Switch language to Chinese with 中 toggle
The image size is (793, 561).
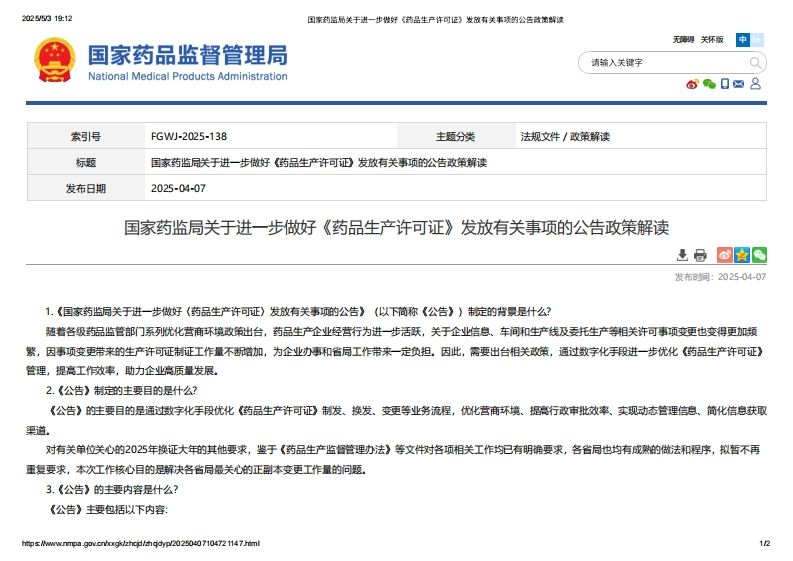[743, 40]
